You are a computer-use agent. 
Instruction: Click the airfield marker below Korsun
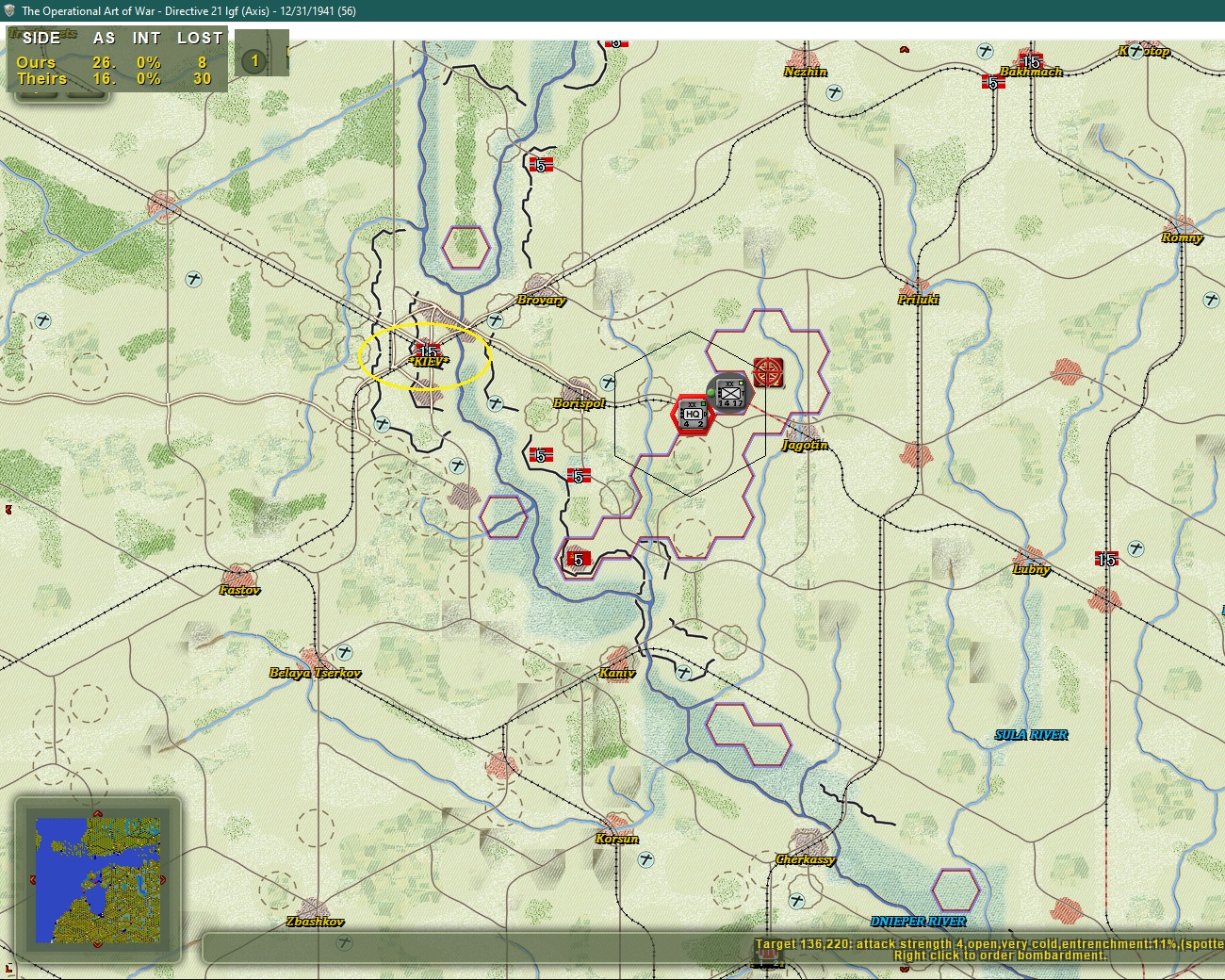[645, 859]
